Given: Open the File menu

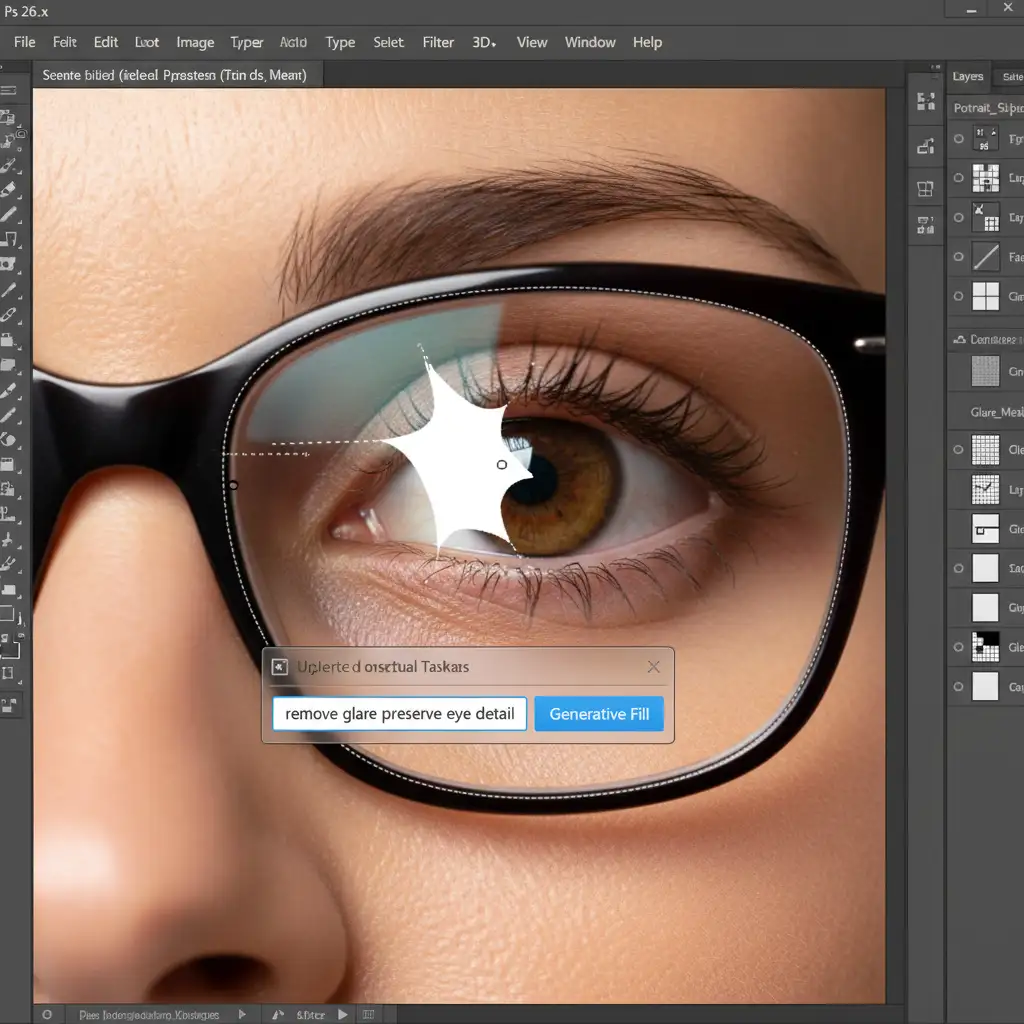Looking at the screenshot, I should coord(25,42).
